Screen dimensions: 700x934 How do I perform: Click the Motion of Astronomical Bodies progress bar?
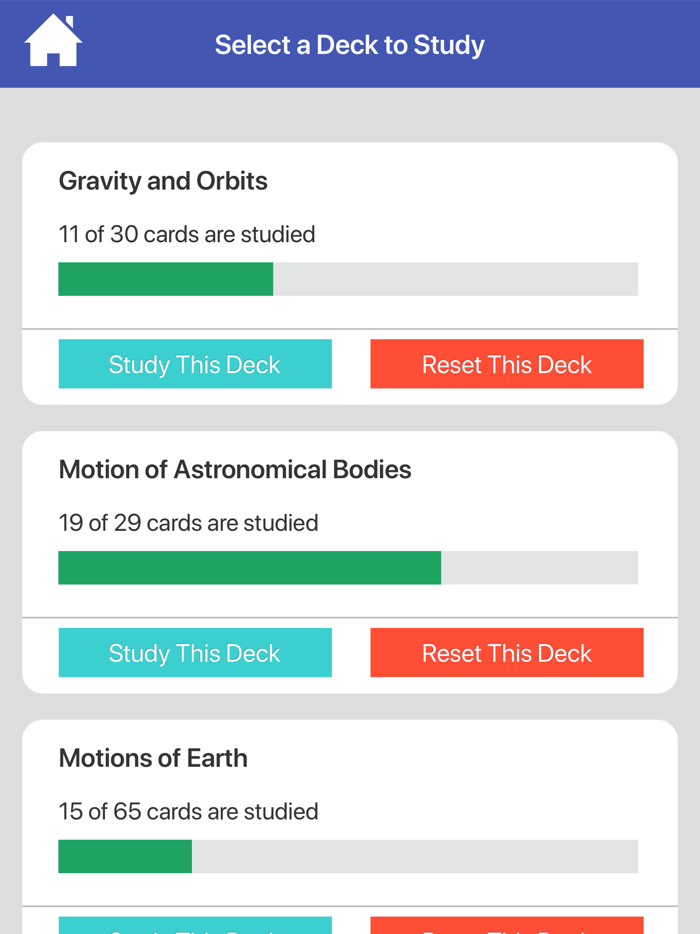click(x=348, y=567)
